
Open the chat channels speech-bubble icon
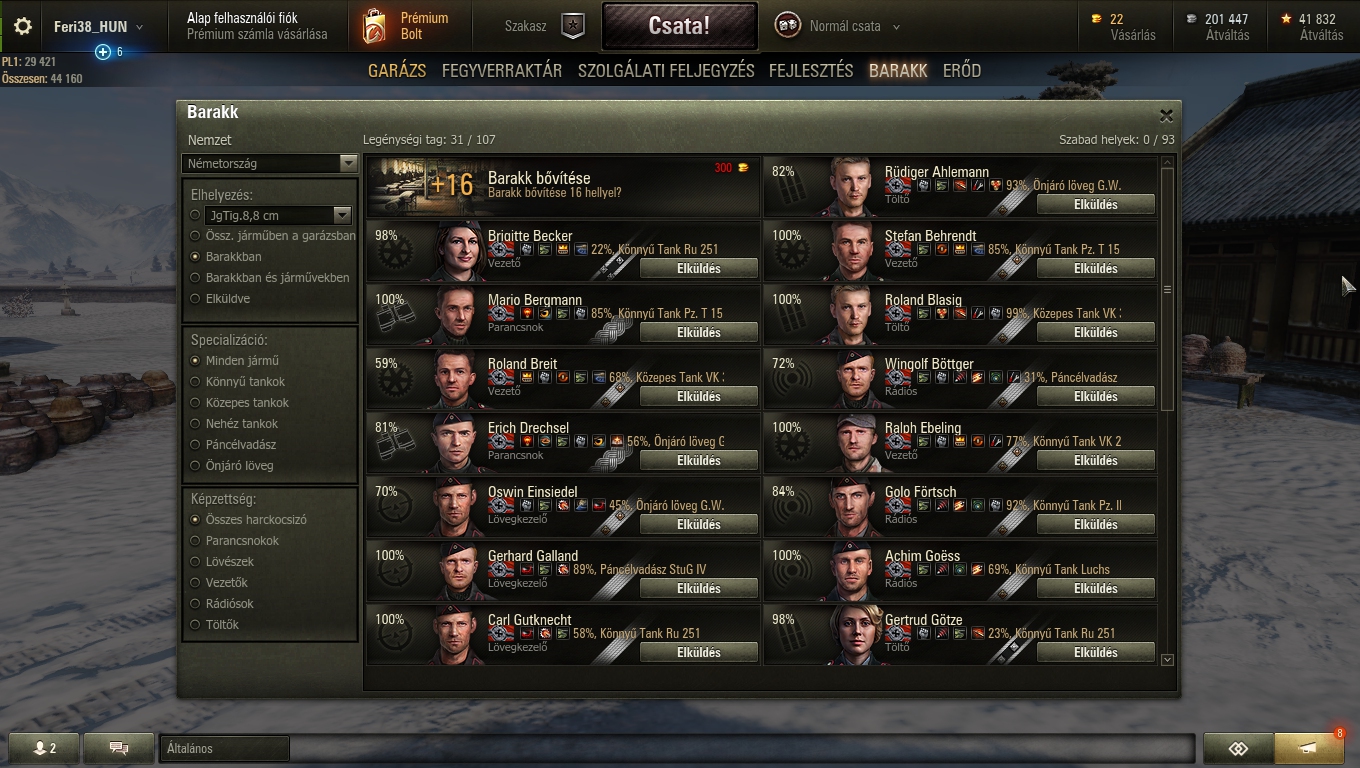point(118,748)
